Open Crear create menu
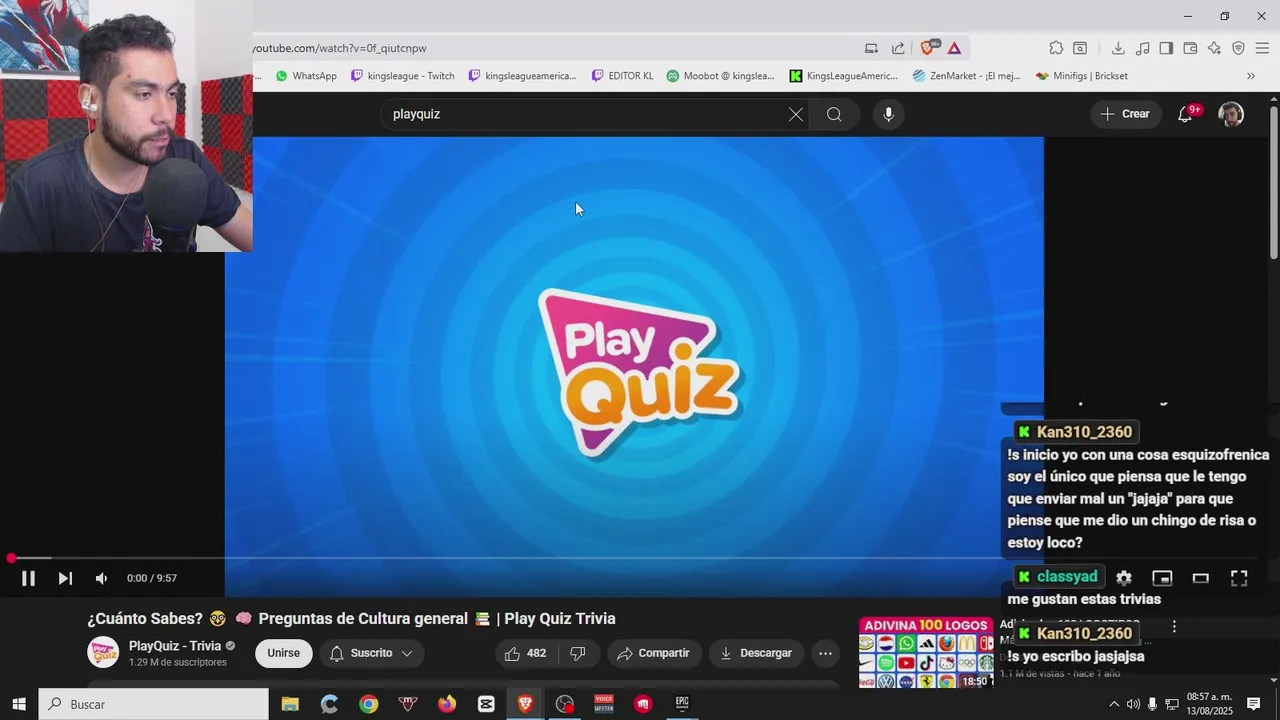1280x720 pixels. pyautogui.click(x=1125, y=114)
